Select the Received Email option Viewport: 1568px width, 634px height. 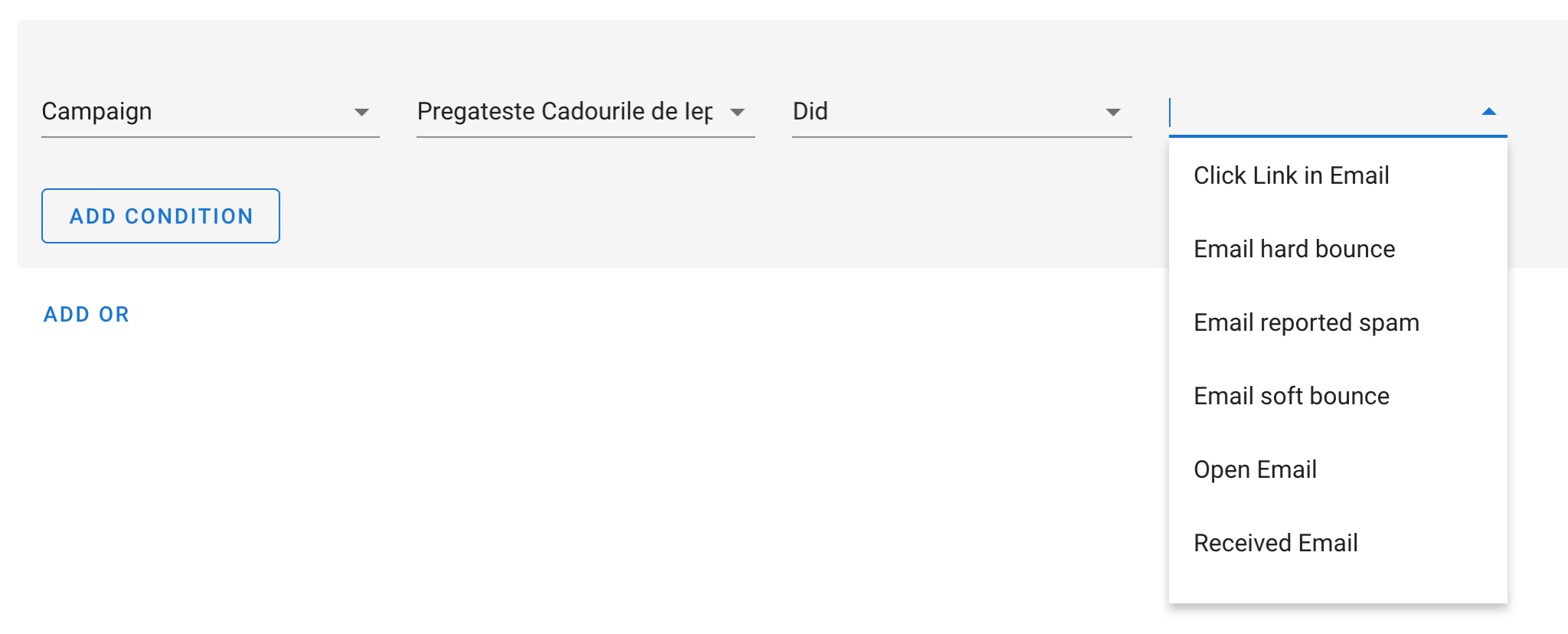1276,544
